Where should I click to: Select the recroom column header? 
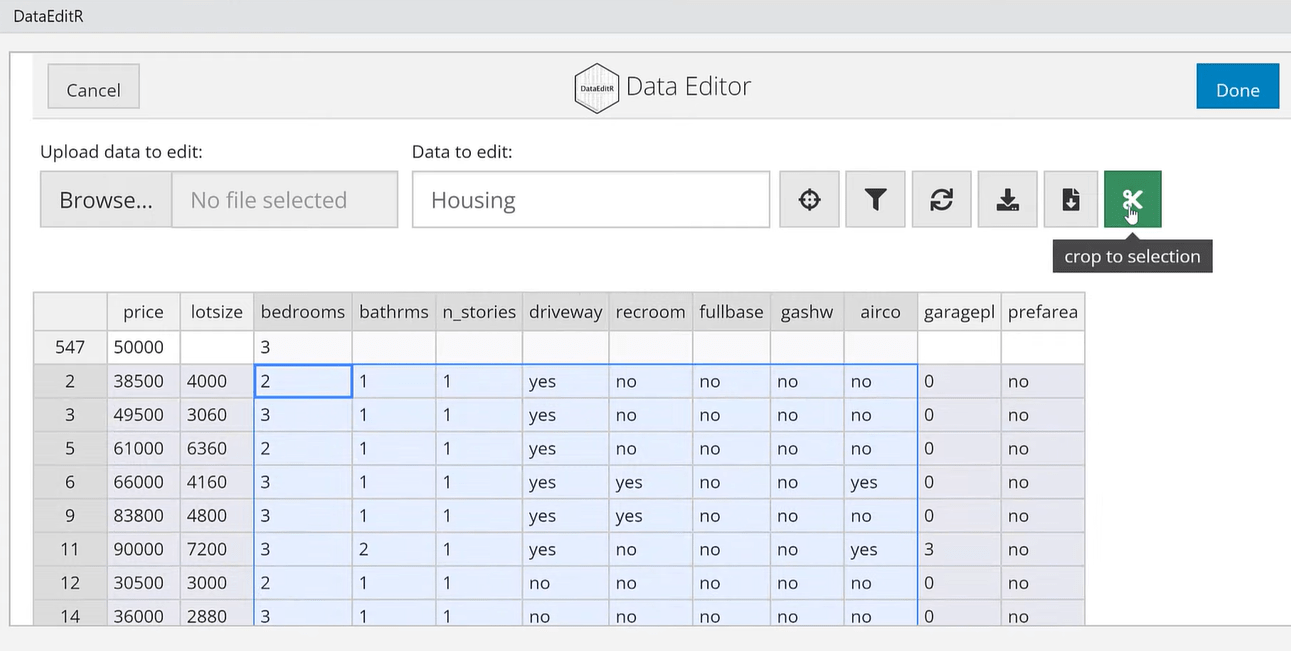(651, 312)
